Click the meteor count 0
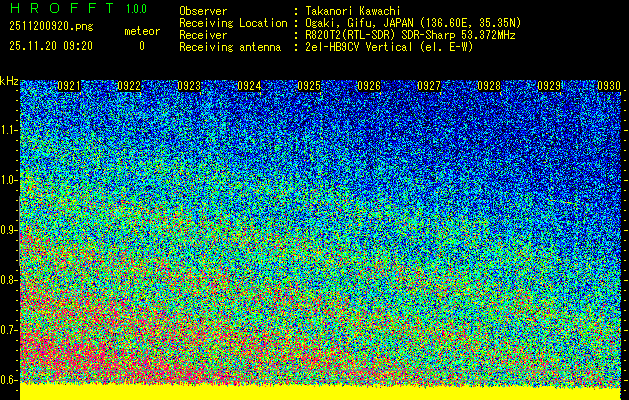 pyautogui.click(x=142, y=46)
